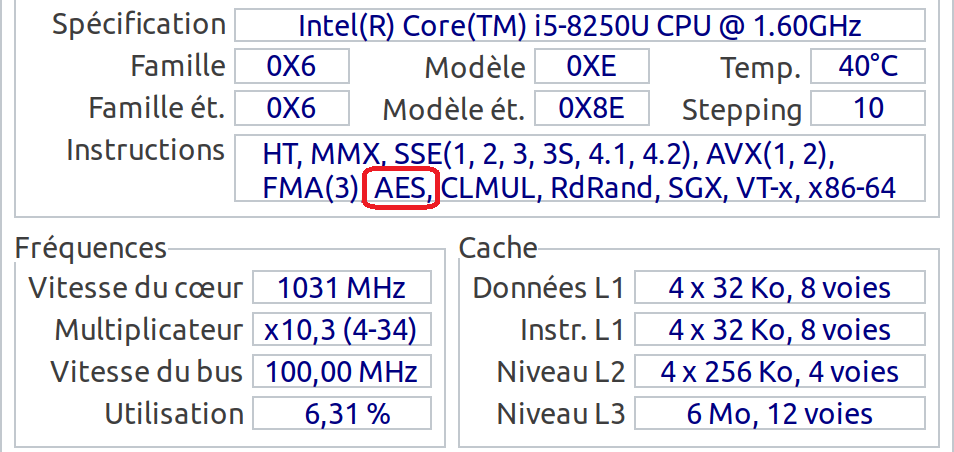Click the Utilisation percentage field
The image size is (954, 452).
point(342,413)
